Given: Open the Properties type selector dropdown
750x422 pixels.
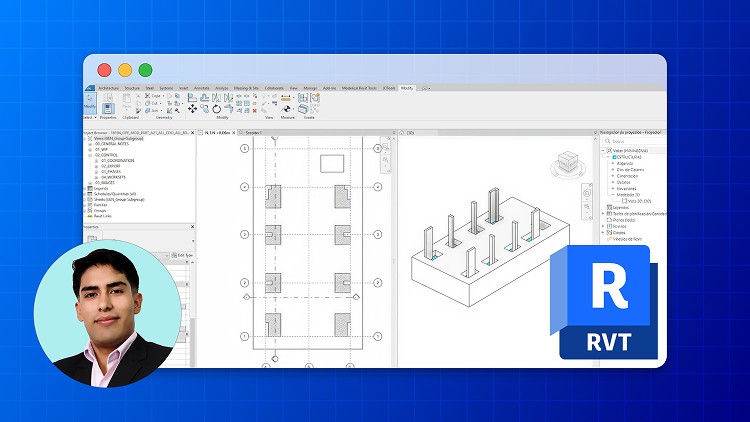Looking at the screenshot, I should (x=193, y=241).
